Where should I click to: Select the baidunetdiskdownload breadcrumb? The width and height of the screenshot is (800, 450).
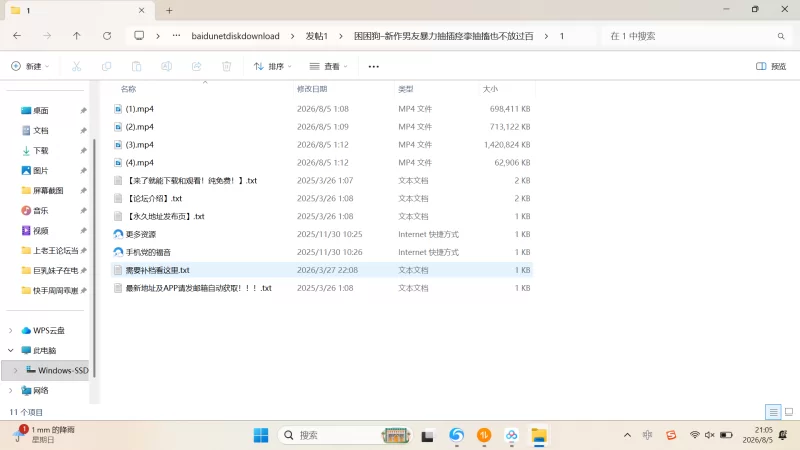click(x=235, y=36)
